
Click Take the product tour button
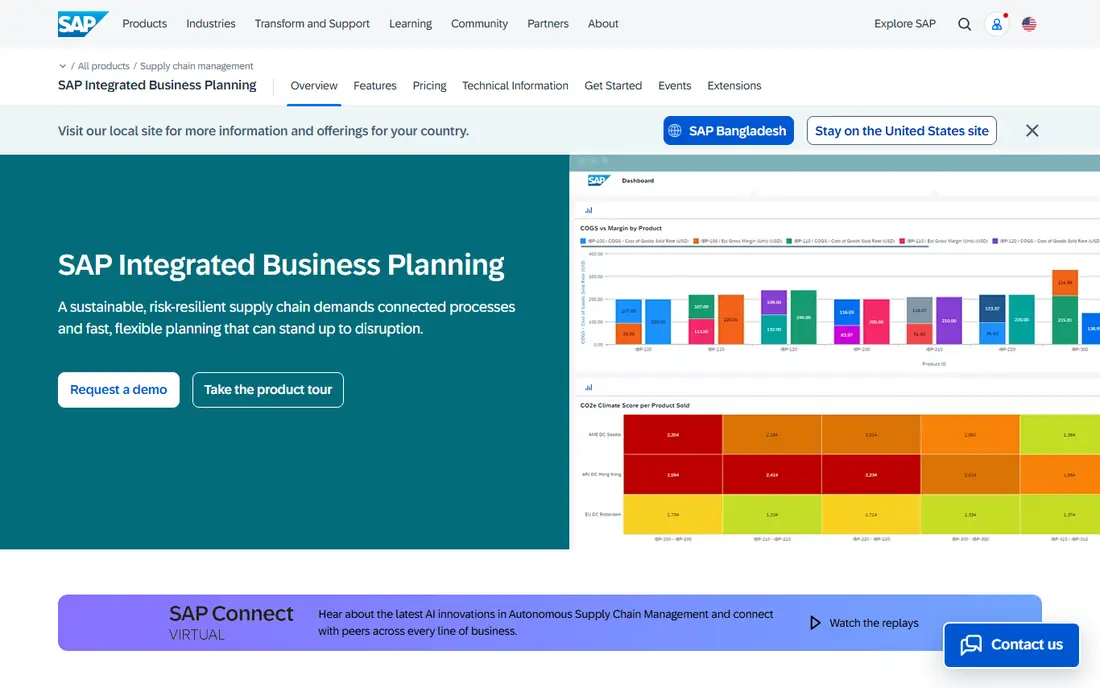click(268, 390)
